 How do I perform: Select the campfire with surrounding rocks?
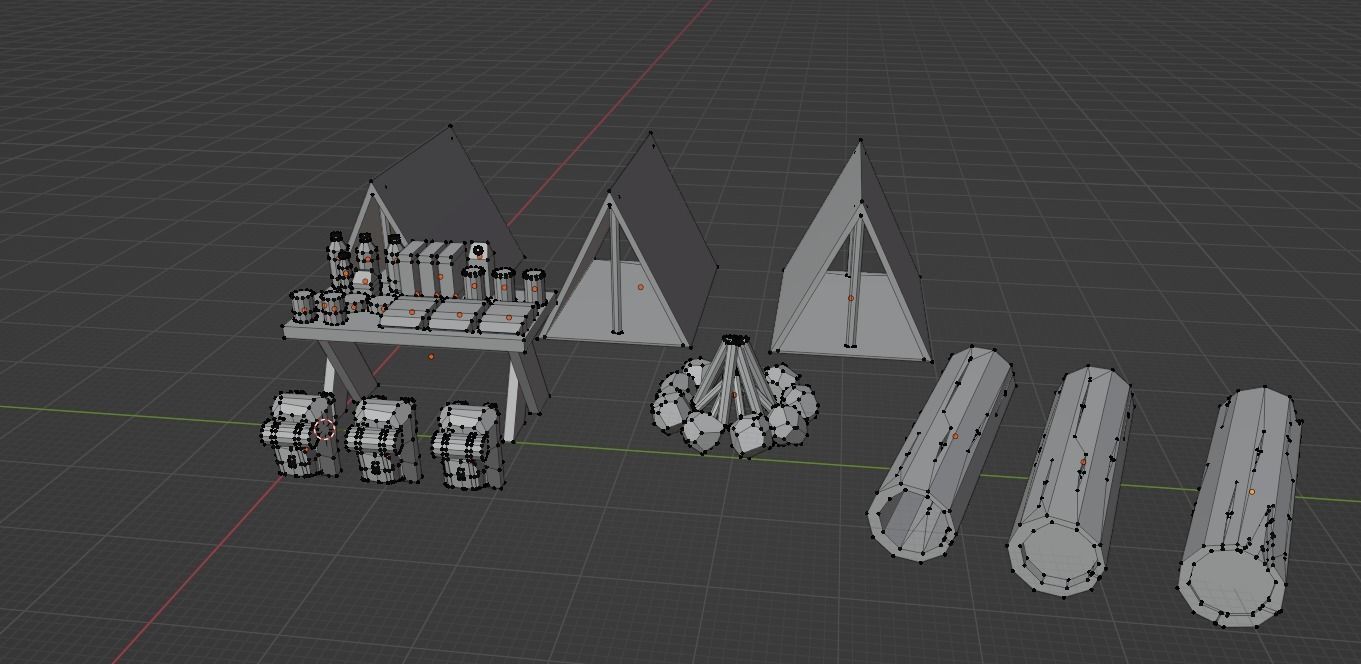pyautogui.click(x=735, y=397)
